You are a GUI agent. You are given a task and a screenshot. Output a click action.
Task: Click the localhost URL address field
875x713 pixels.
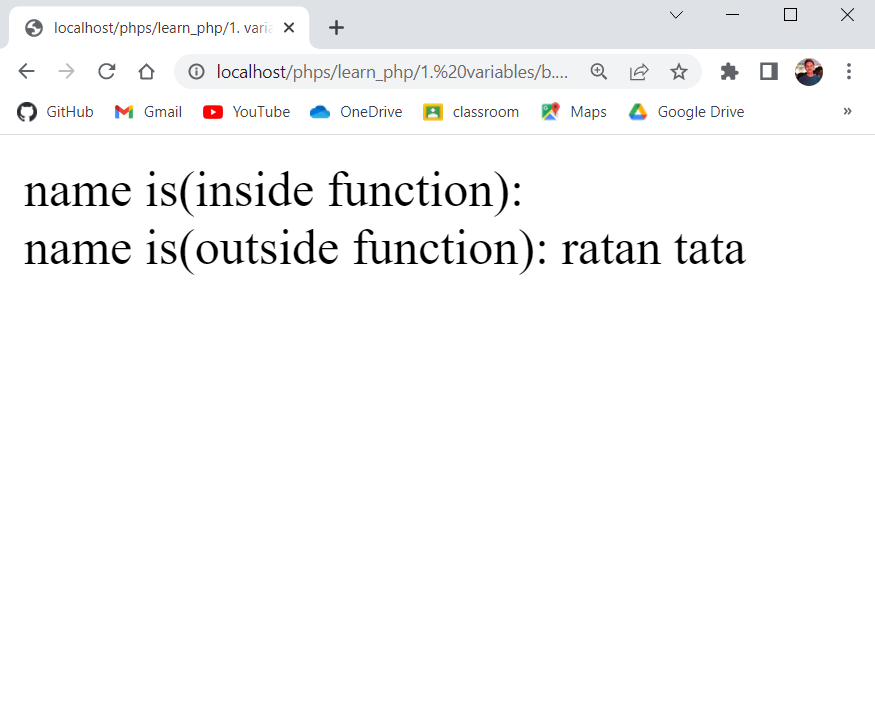coord(392,71)
